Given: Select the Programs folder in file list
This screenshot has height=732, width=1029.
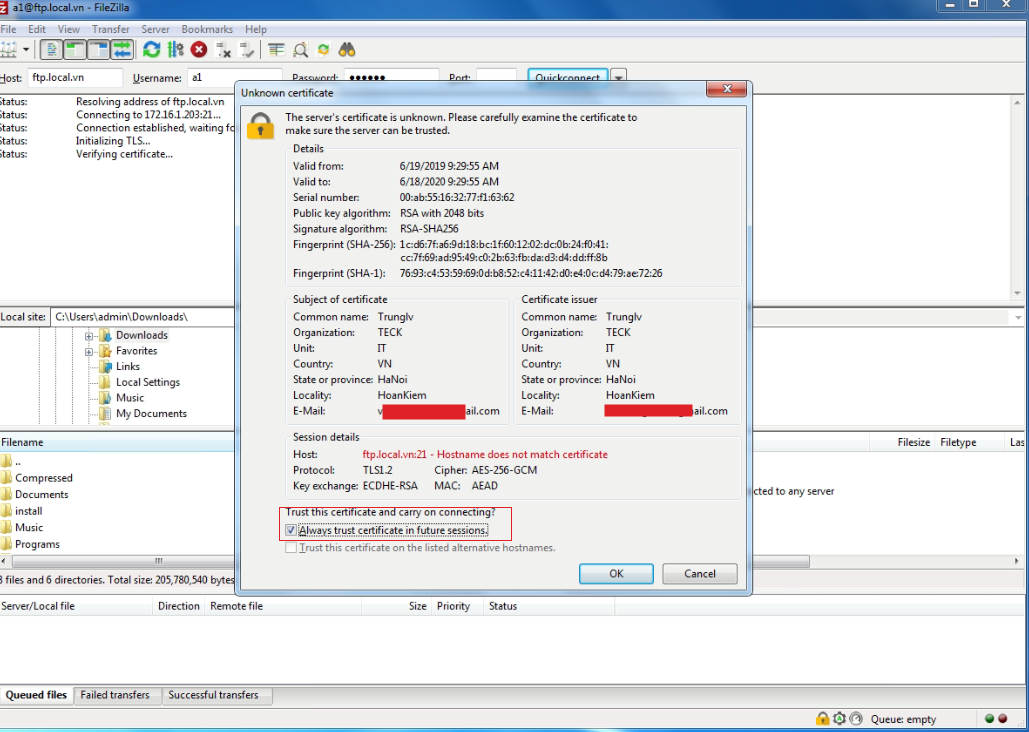Looking at the screenshot, I should (37, 544).
